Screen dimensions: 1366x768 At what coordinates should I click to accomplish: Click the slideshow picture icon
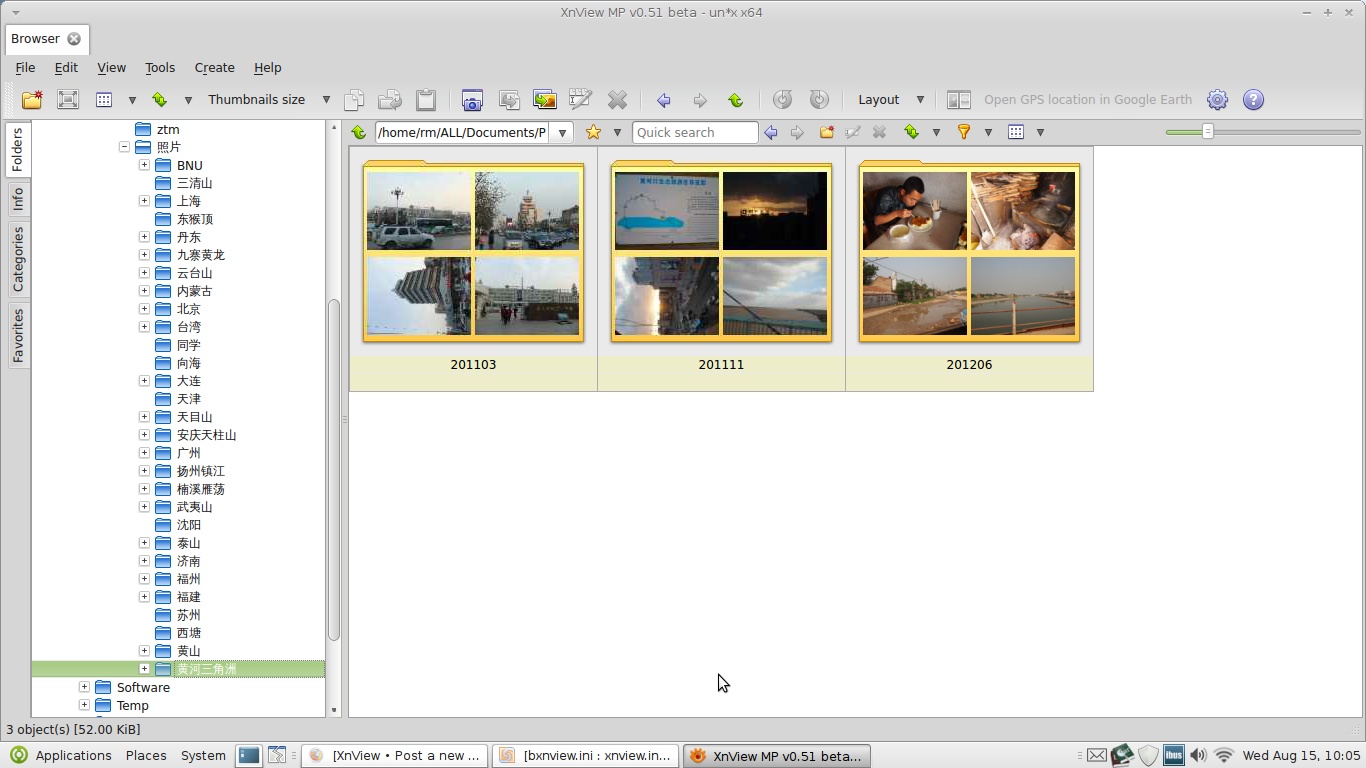pos(544,100)
